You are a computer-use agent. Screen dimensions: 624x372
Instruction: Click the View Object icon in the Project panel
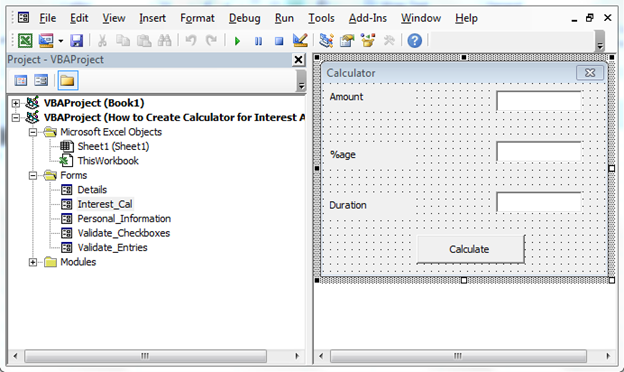[41, 80]
